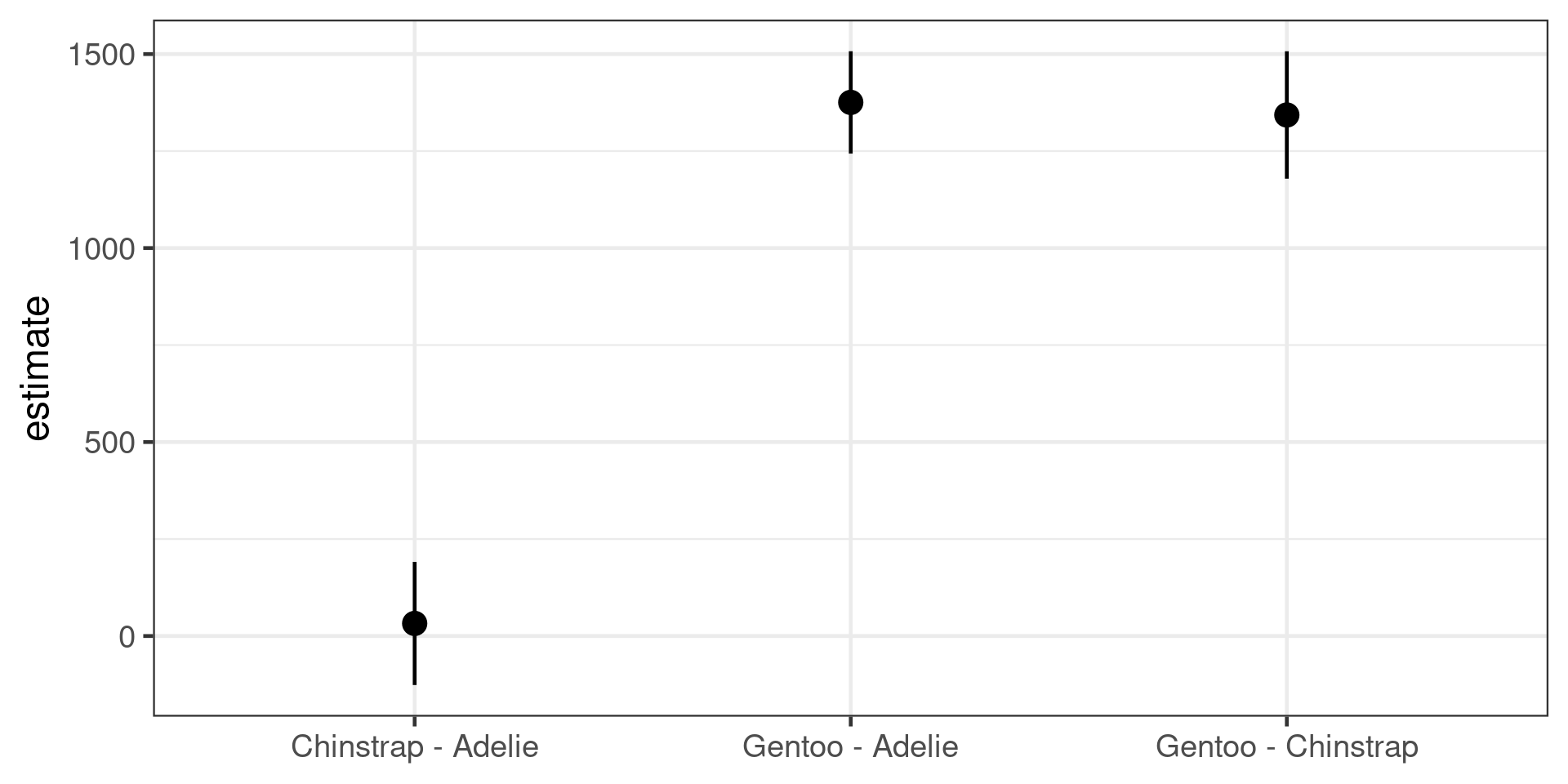Click the x-axis tick mark for Gentoo - Chinstrap
Viewport: 1568px width, 784px height.
(1286, 721)
